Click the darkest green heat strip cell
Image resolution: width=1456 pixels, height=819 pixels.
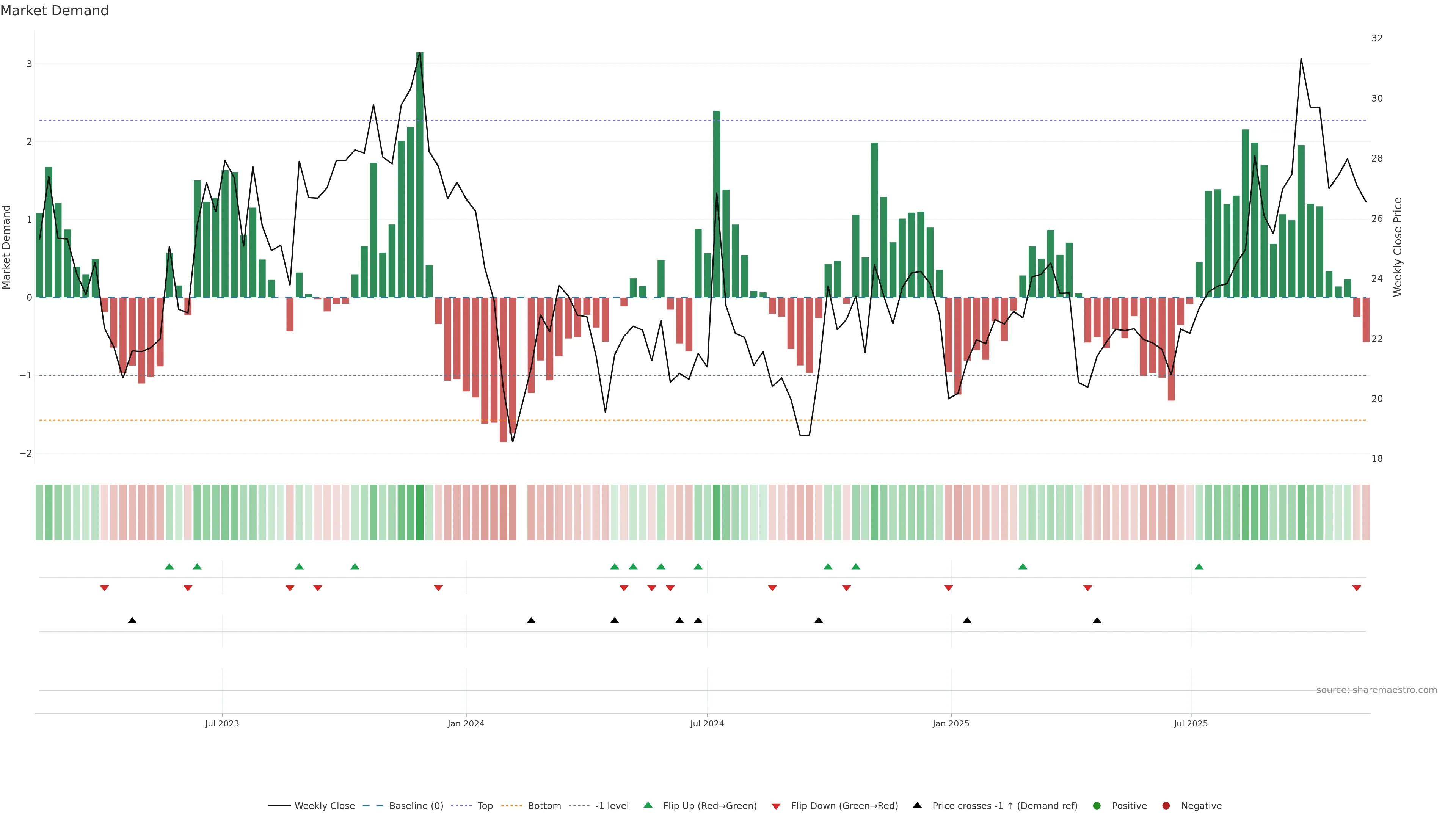click(419, 512)
